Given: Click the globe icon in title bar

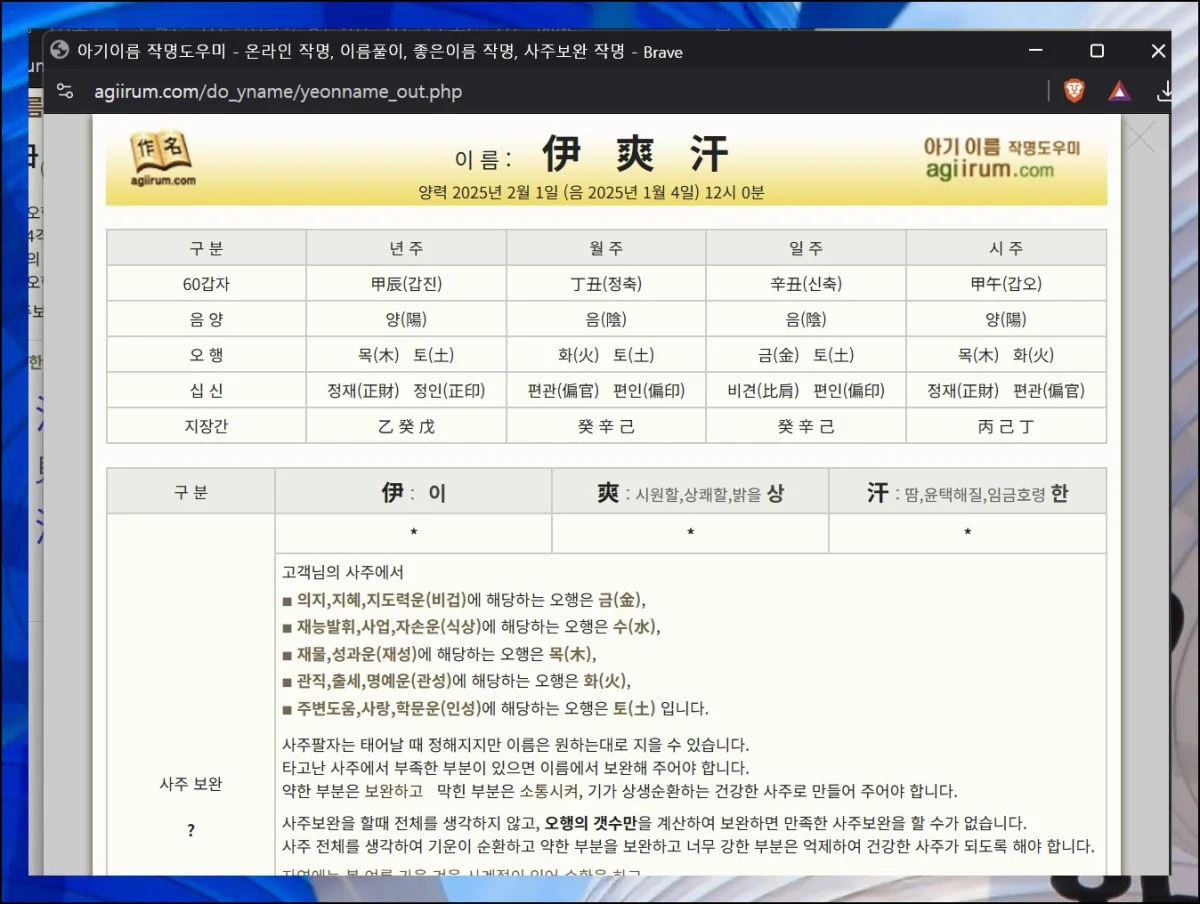Looking at the screenshot, I should 59,51.
